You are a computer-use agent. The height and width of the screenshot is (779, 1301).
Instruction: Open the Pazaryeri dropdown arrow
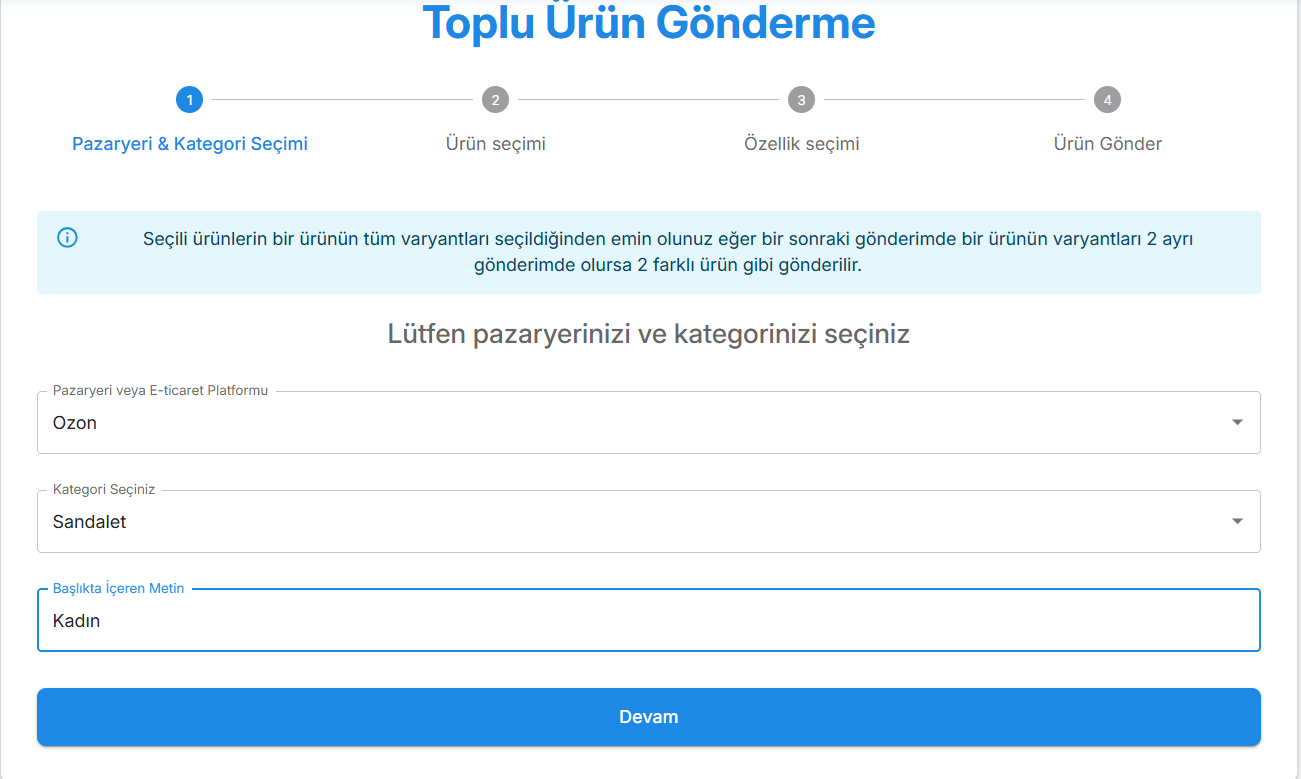click(x=1238, y=422)
